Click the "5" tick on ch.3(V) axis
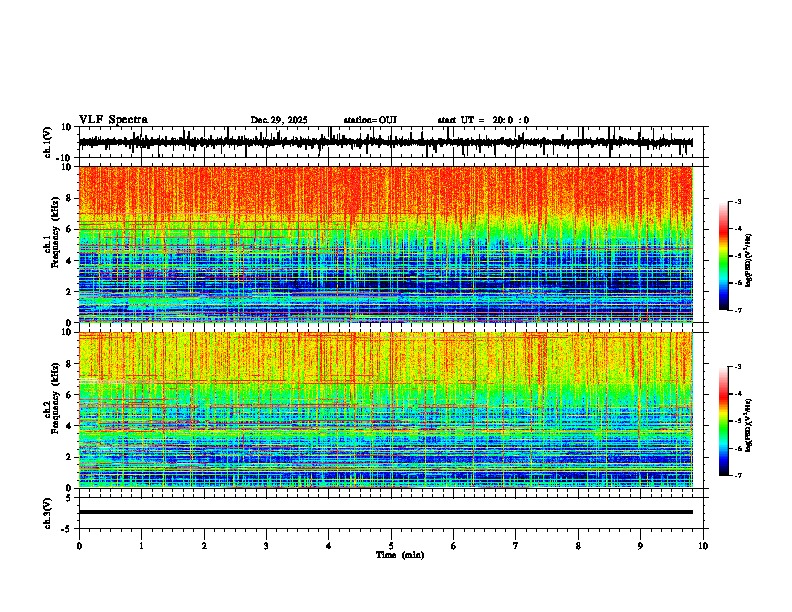The width and height of the screenshot is (792, 612). coord(70,497)
